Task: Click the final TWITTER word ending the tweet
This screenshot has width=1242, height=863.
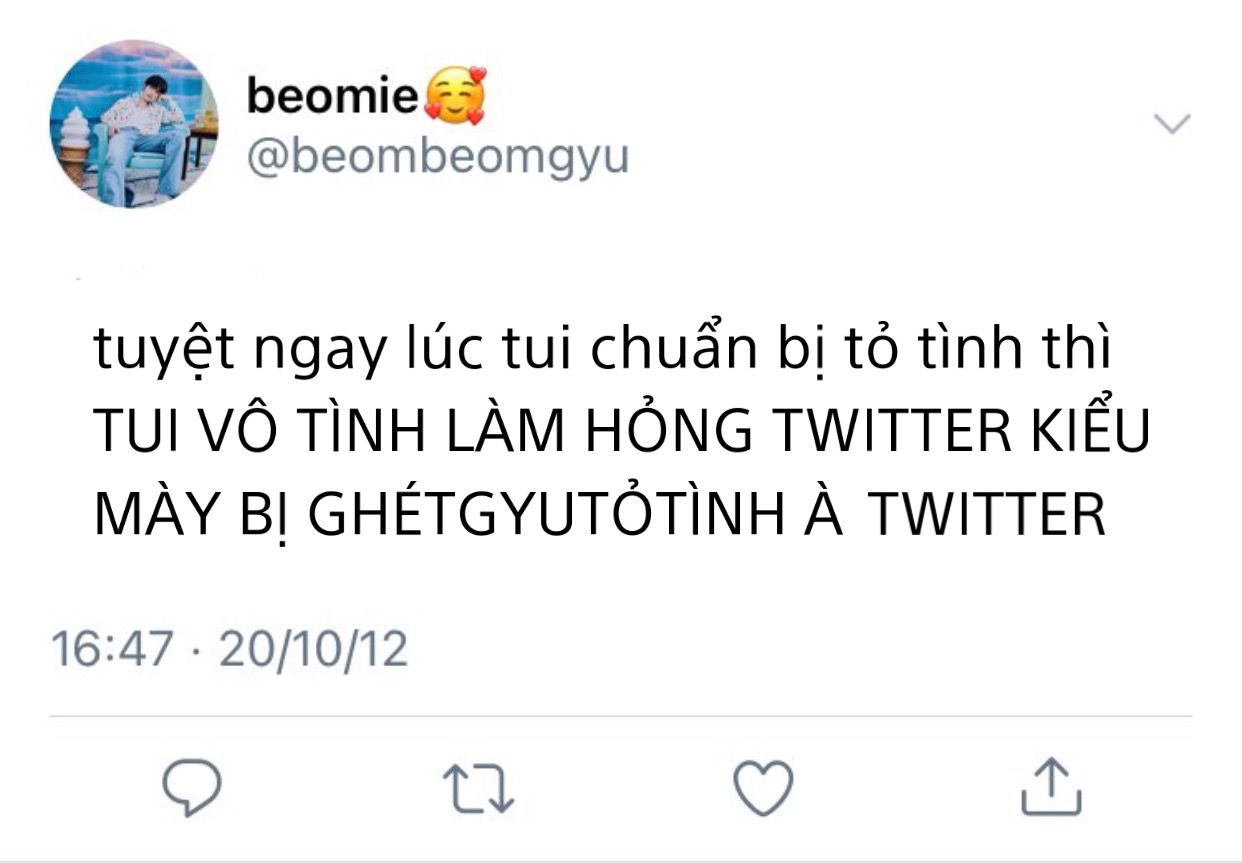Action: (x=985, y=516)
